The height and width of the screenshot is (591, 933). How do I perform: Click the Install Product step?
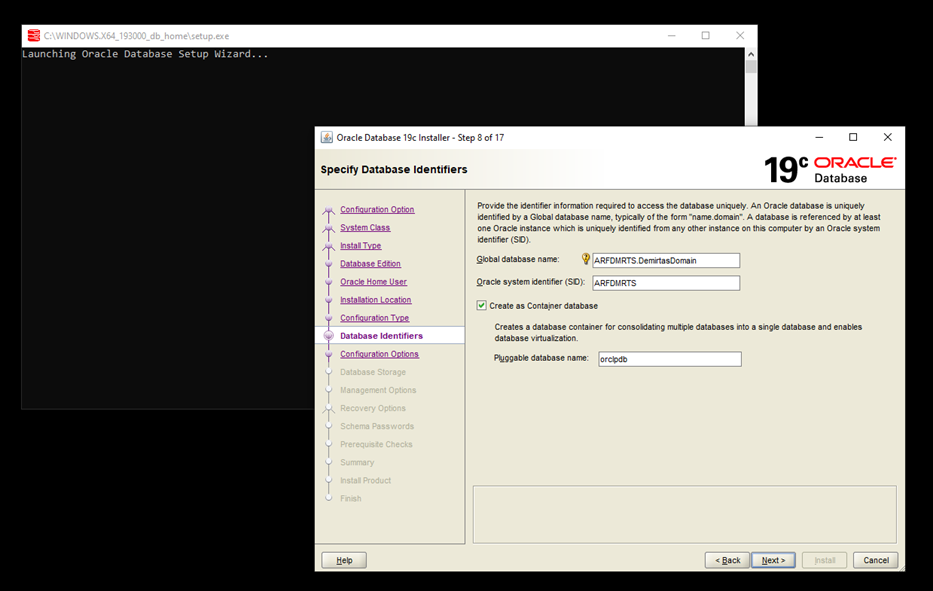tap(365, 480)
